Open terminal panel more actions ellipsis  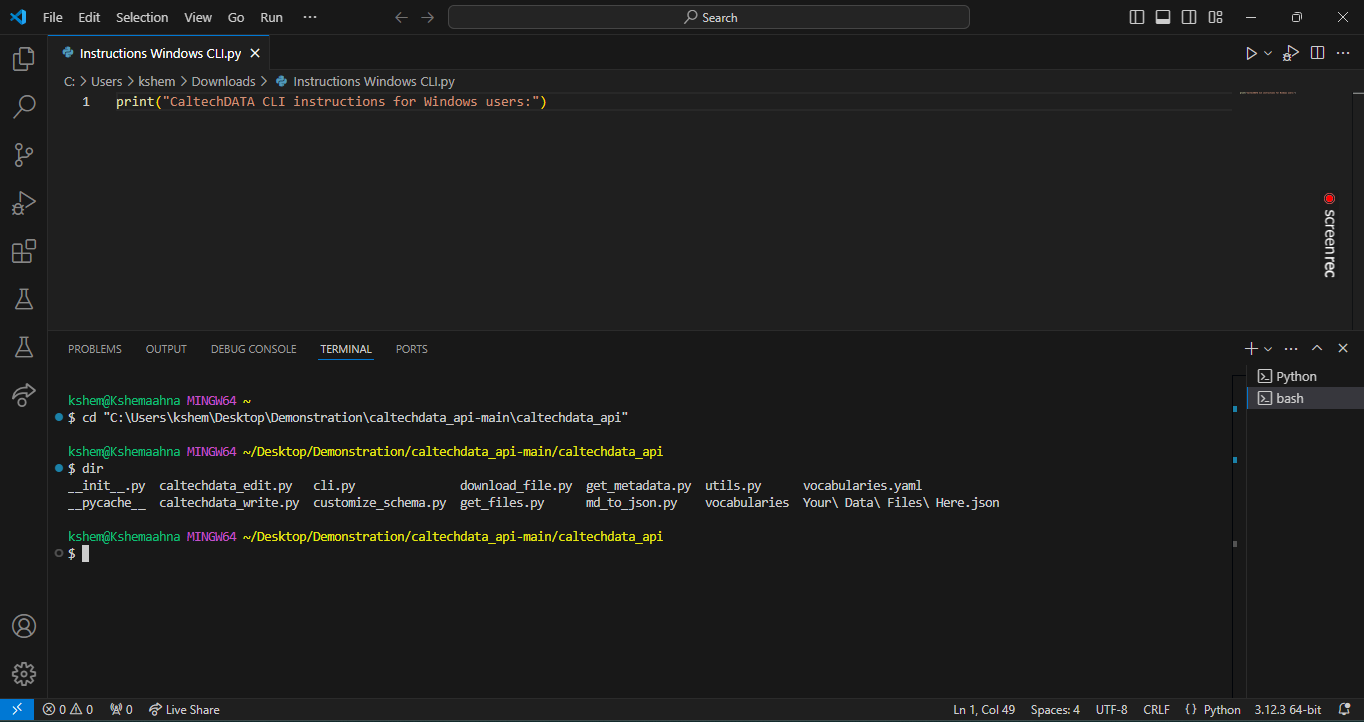click(1291, 348)
